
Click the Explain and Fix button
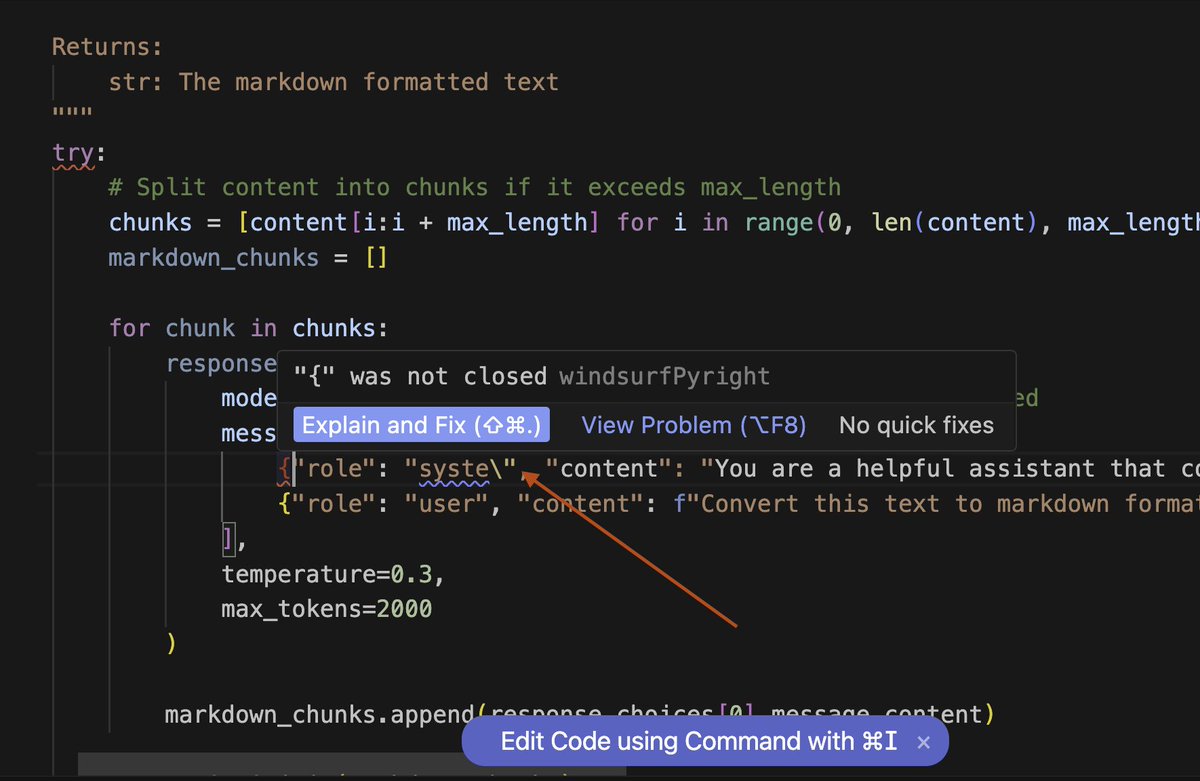[x=421, y=425]
